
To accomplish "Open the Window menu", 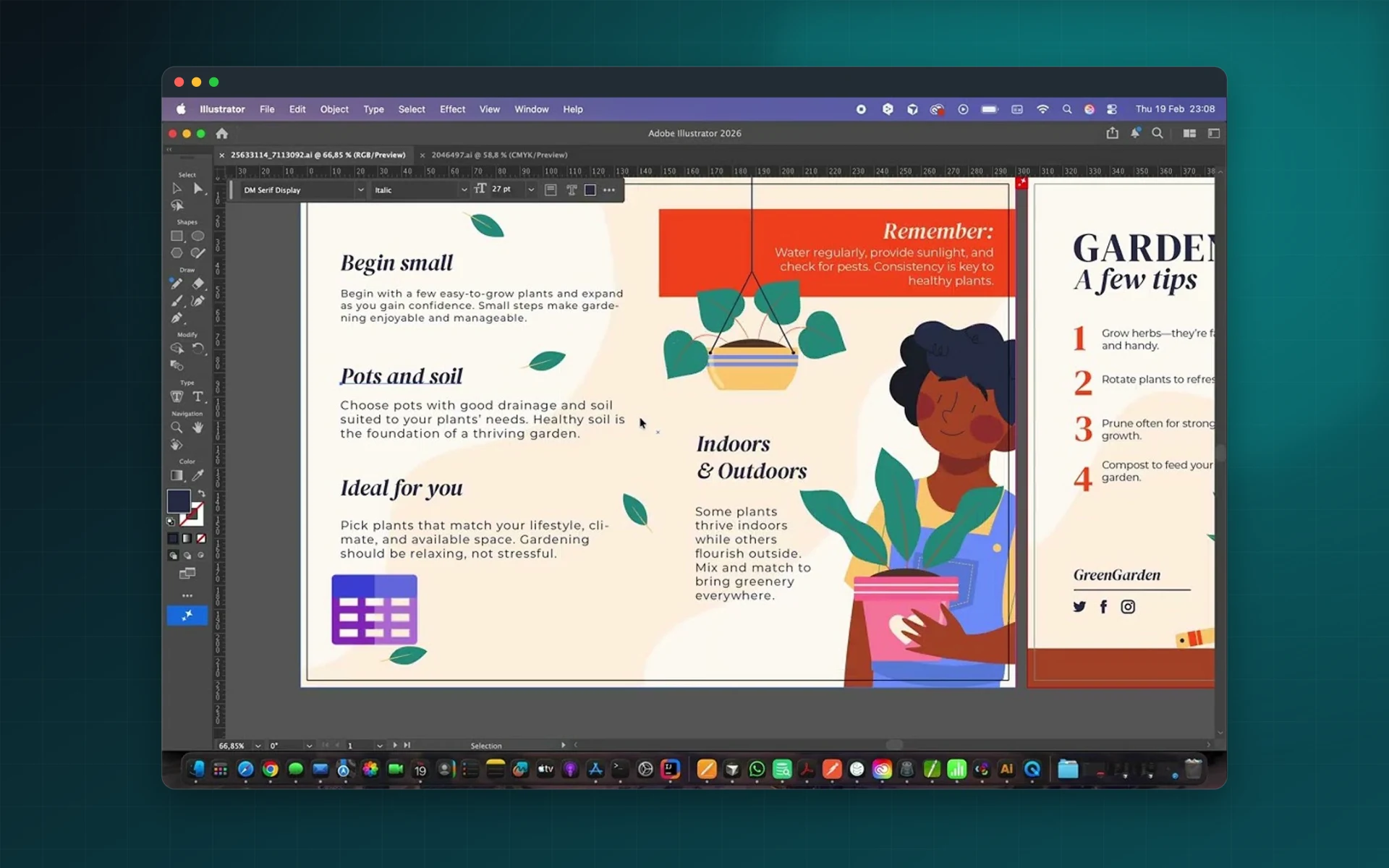I will (531, 109).
